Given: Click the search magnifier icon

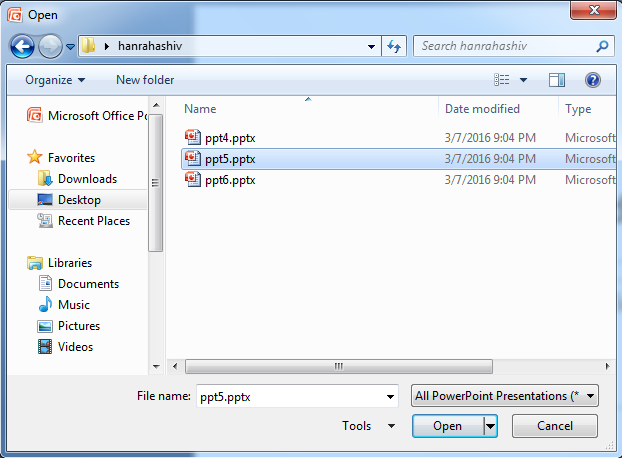Looking at the screenshot, I should coord(602,46).
